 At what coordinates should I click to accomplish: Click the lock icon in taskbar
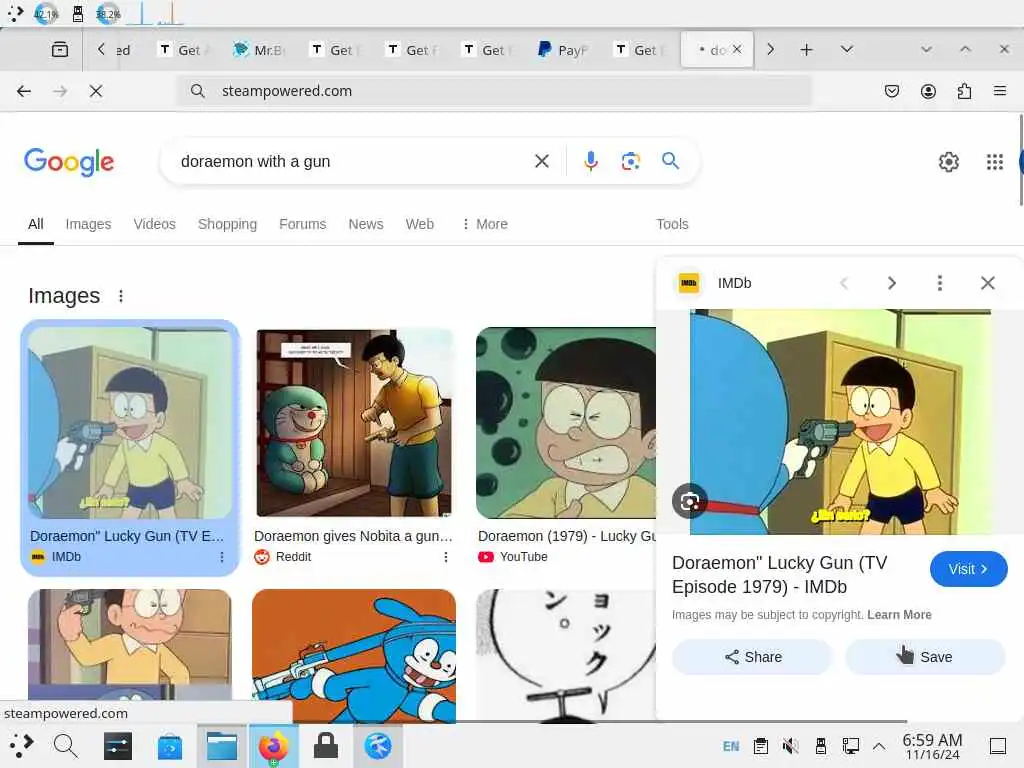click(326, 746)
